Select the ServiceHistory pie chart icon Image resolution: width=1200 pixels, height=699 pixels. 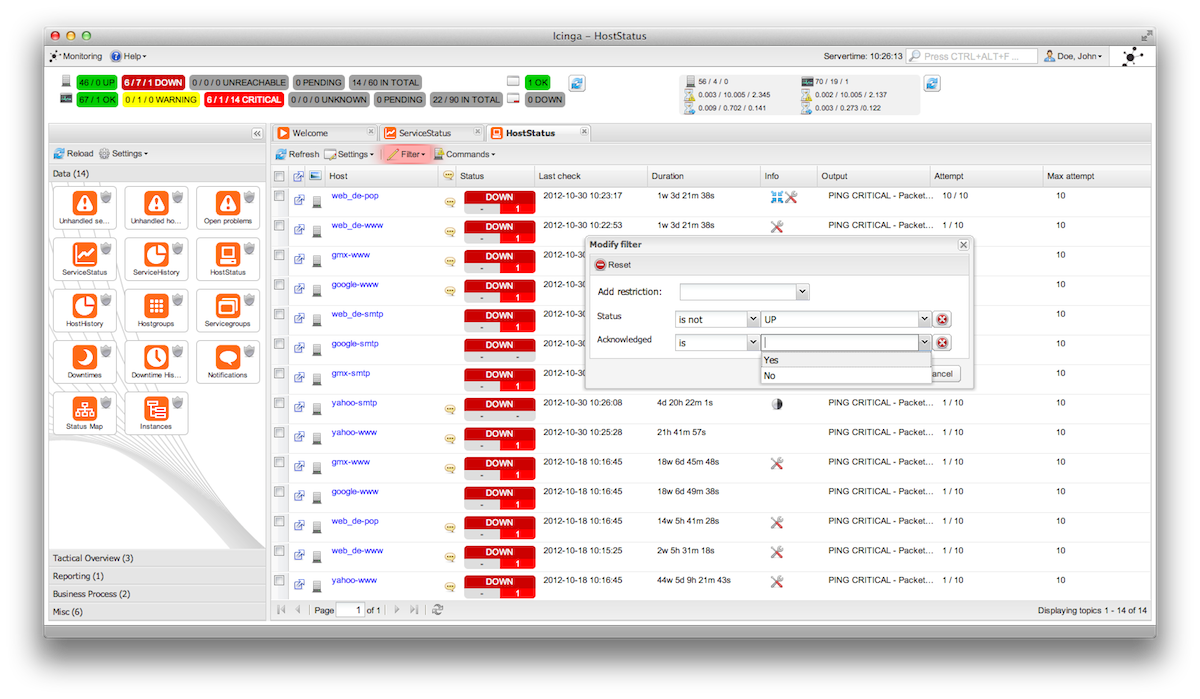[x=155, y=255]
